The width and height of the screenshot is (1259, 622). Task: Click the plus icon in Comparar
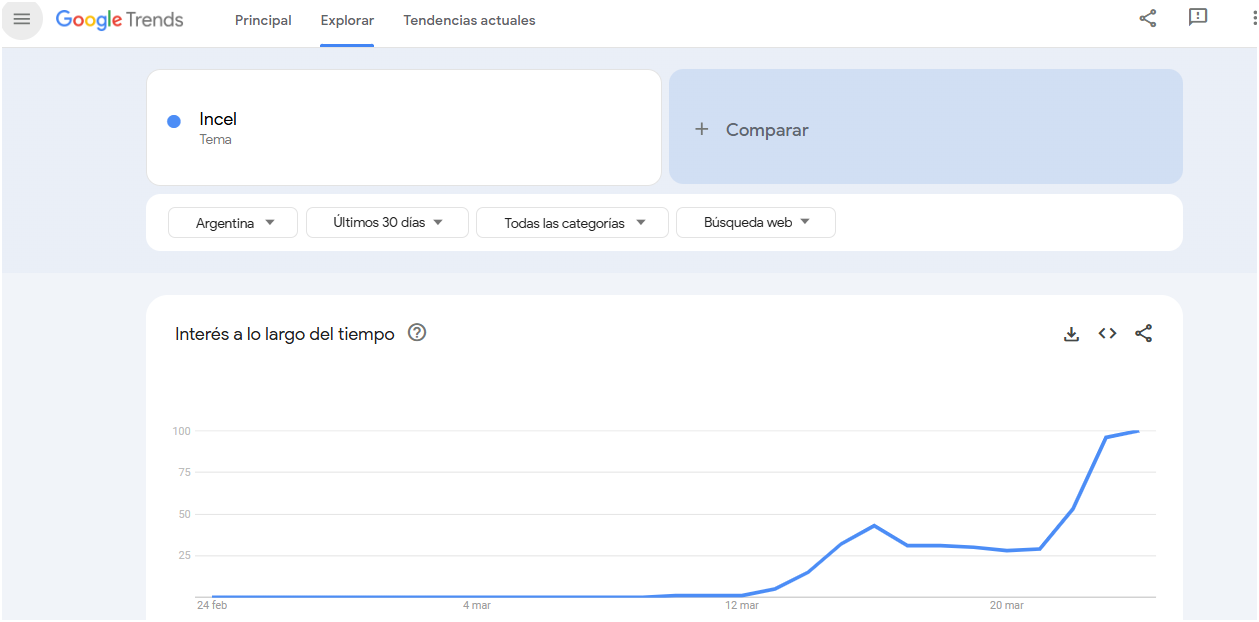(x=702, y=129)
